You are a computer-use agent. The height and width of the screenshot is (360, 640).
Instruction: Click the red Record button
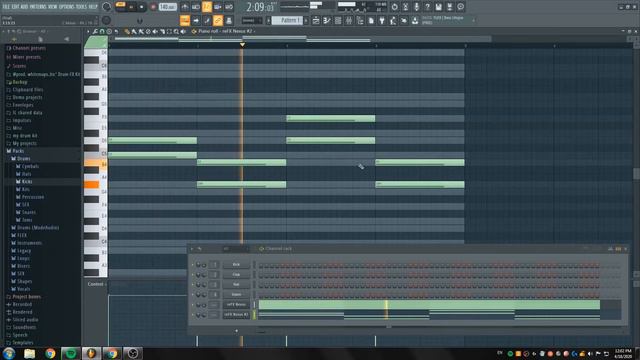(153, 7)
